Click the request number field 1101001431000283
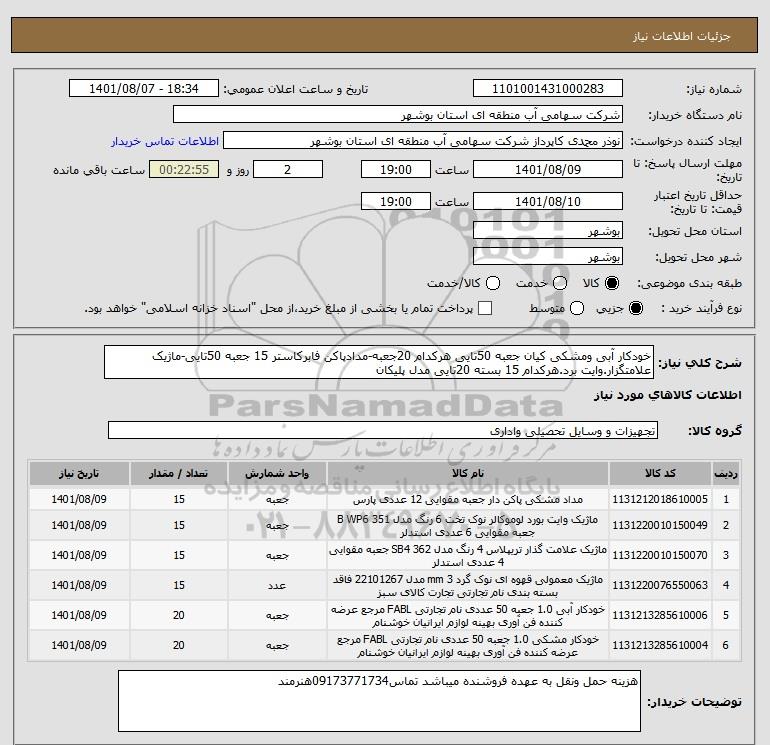The width and height of the screenshot is (770, 745). pos(548,88)
